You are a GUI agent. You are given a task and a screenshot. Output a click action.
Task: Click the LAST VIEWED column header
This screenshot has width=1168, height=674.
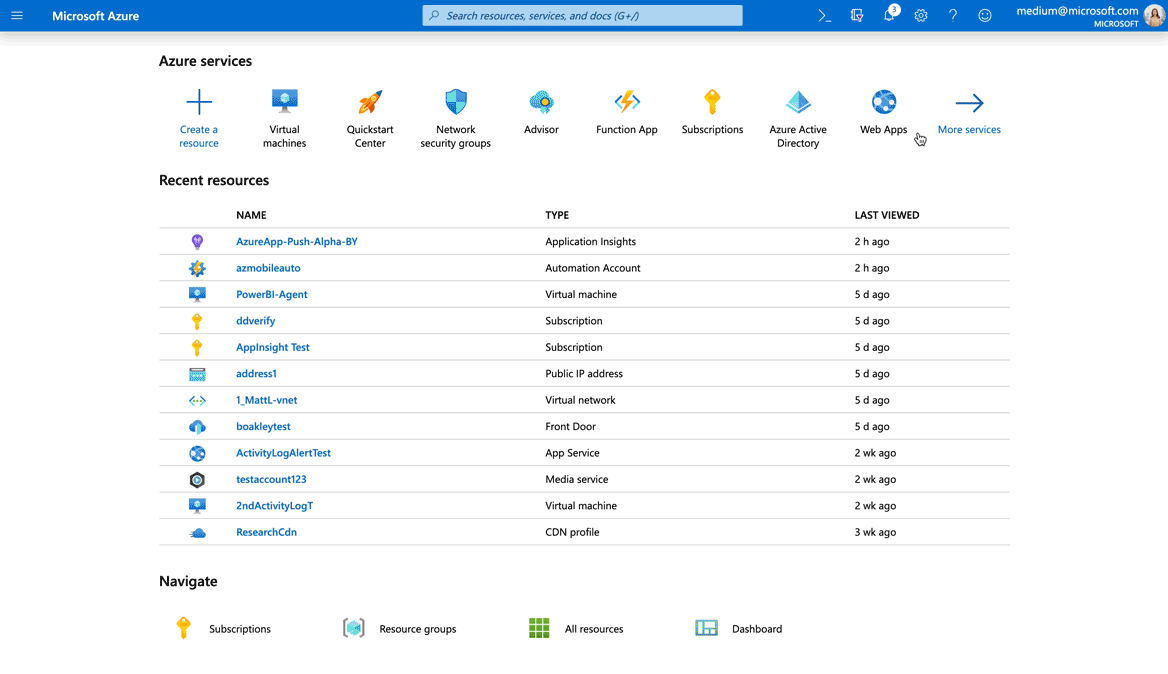pyautogui.click(x=886, y=215)
